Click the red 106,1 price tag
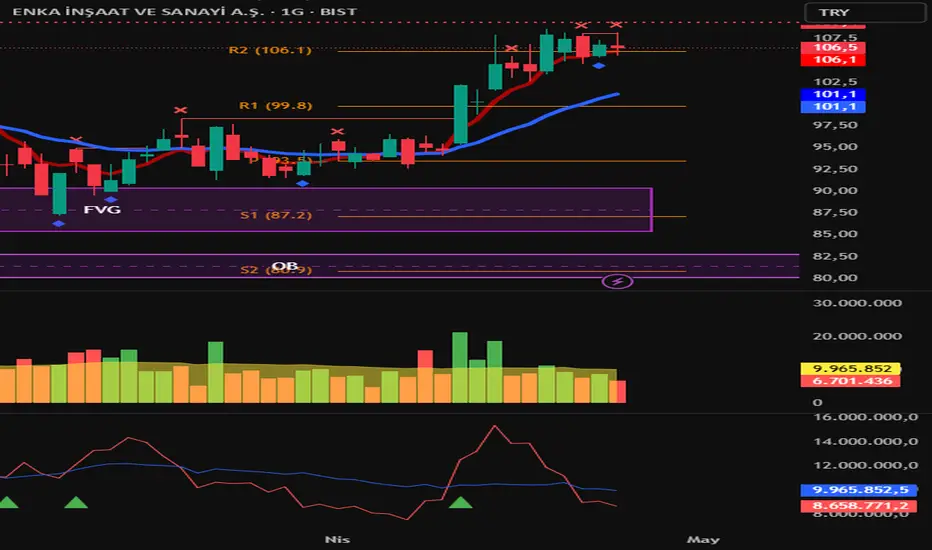 click(833, 59)
